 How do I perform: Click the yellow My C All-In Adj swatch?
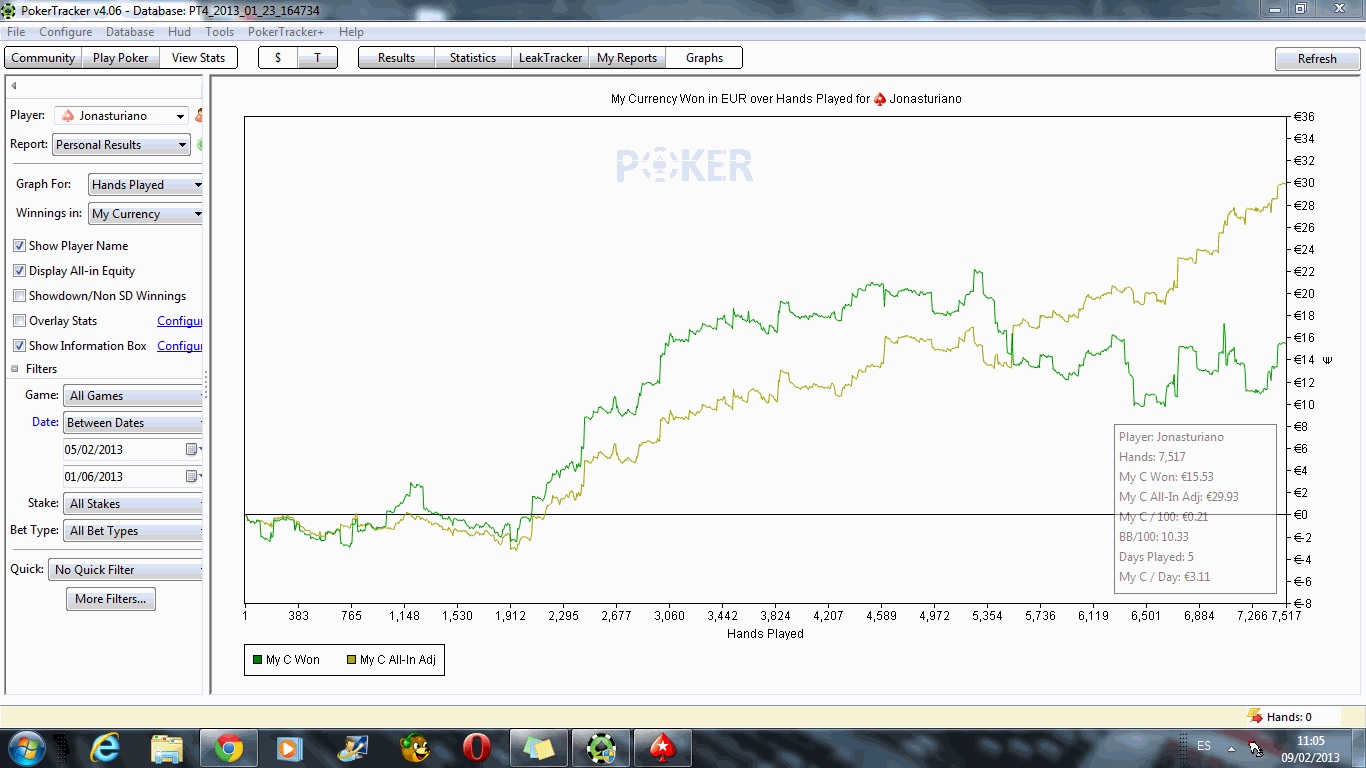tap(351, 660)
